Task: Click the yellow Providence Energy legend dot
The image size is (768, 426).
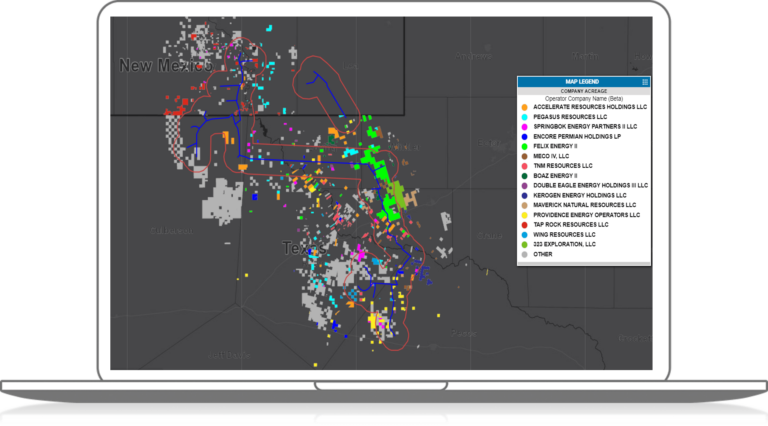Action: click(525, 215)
